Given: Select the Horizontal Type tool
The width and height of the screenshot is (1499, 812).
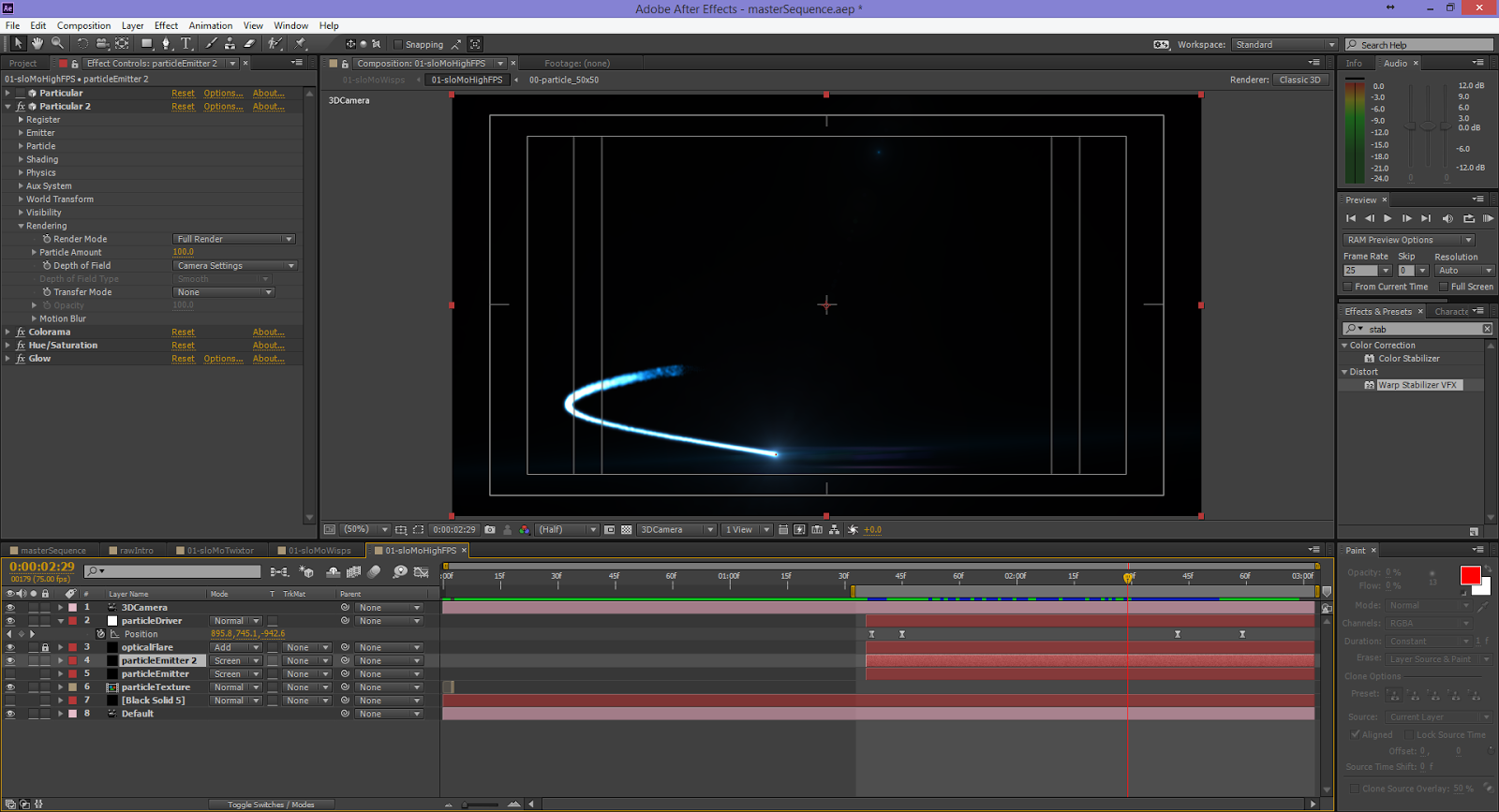Looking at the screenshot, I should 186,43.
